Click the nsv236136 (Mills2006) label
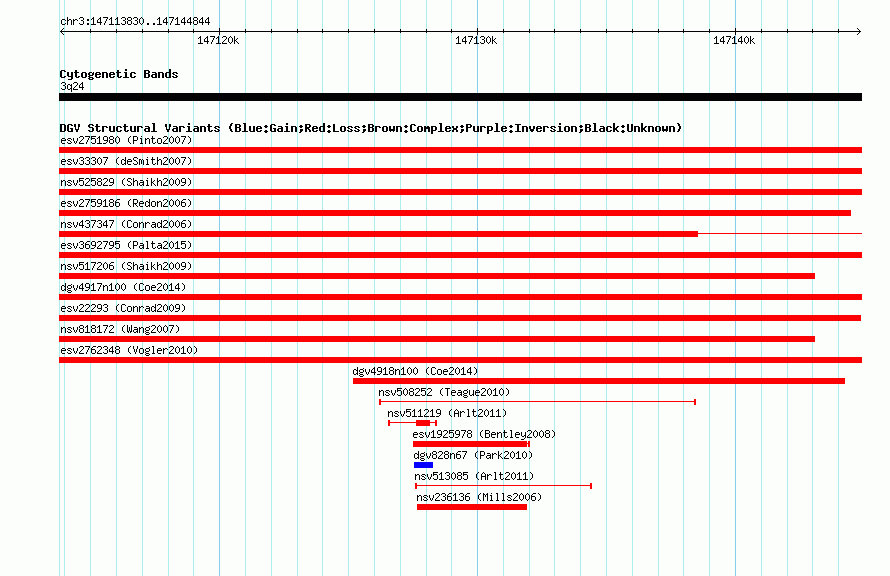Screen dimensions: 890x576 point(479,497)
